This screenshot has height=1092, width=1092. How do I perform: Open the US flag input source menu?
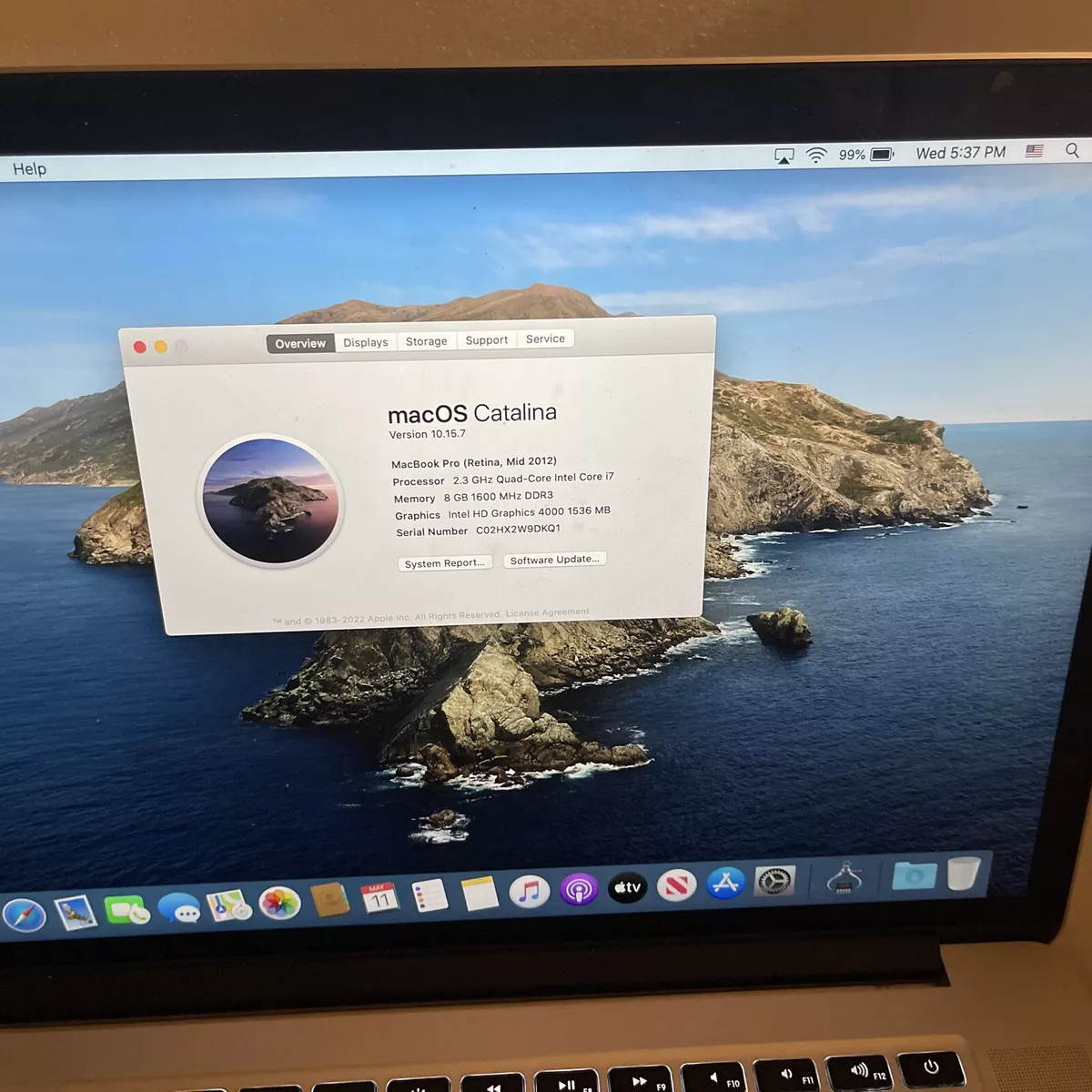[x=1035, y=151]
